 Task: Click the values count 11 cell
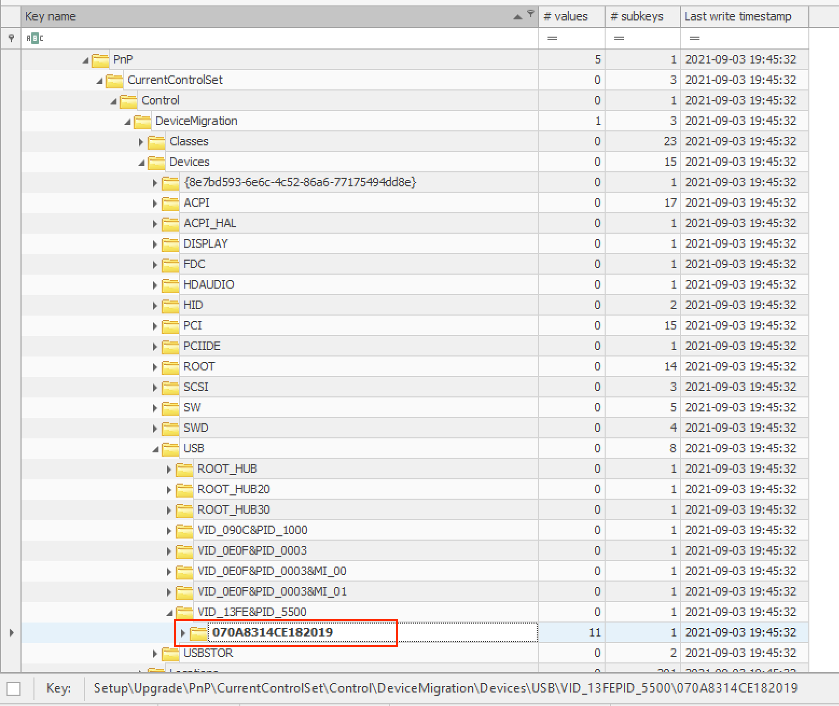click(571, 633)
